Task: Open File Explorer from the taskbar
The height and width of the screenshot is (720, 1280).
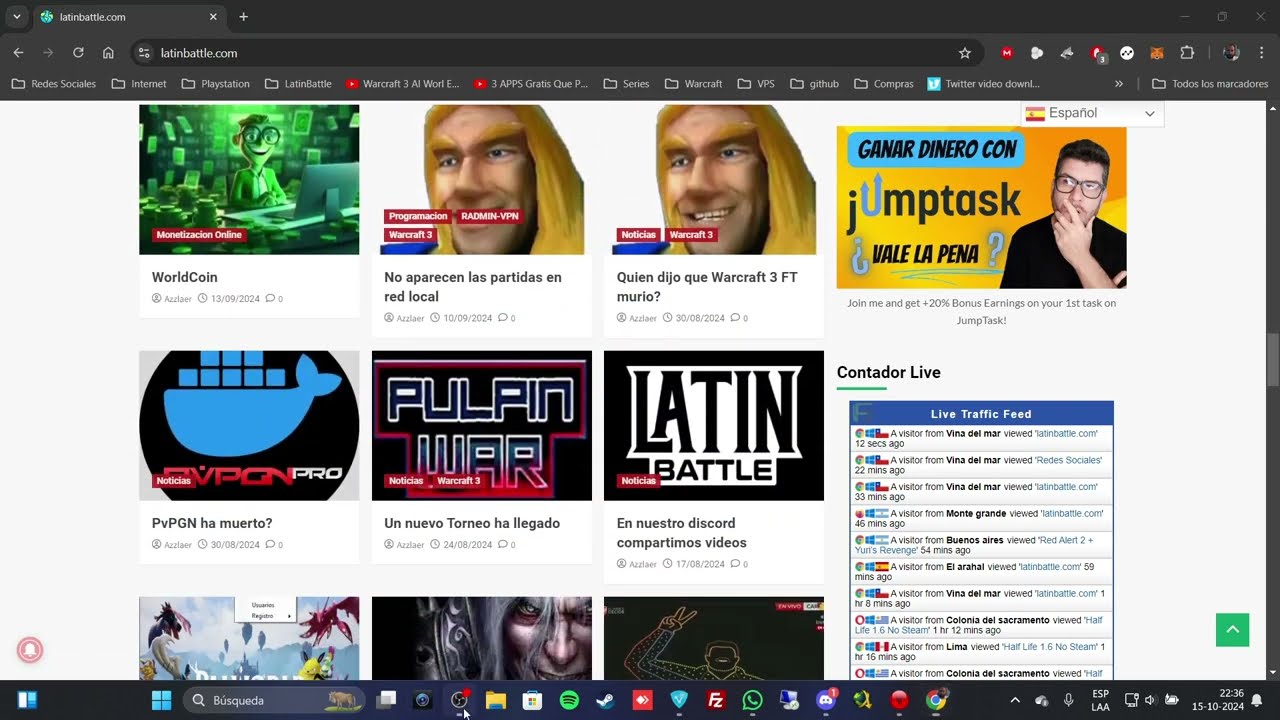Action: coord(496,700)
